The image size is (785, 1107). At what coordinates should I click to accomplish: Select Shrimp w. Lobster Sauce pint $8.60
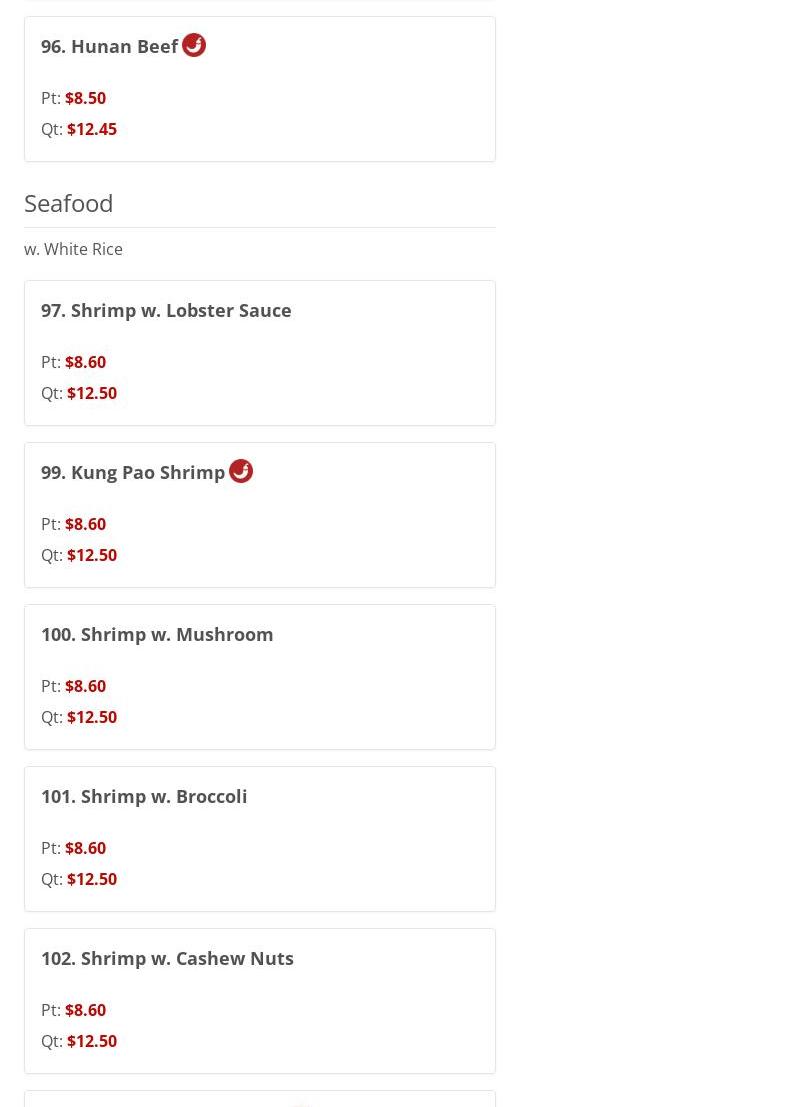point(85,362)
